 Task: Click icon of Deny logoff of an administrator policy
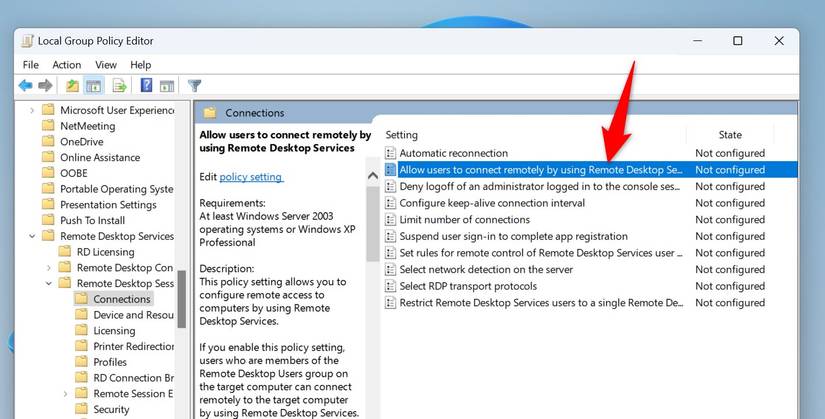click(390, 186)
